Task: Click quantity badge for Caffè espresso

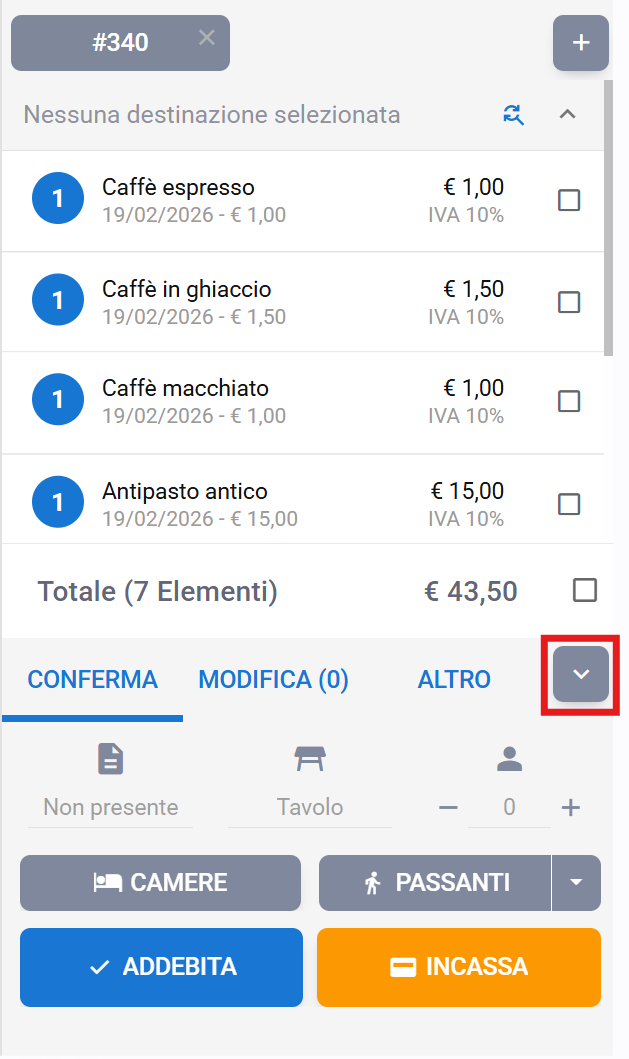Action: tap(57, 199)
